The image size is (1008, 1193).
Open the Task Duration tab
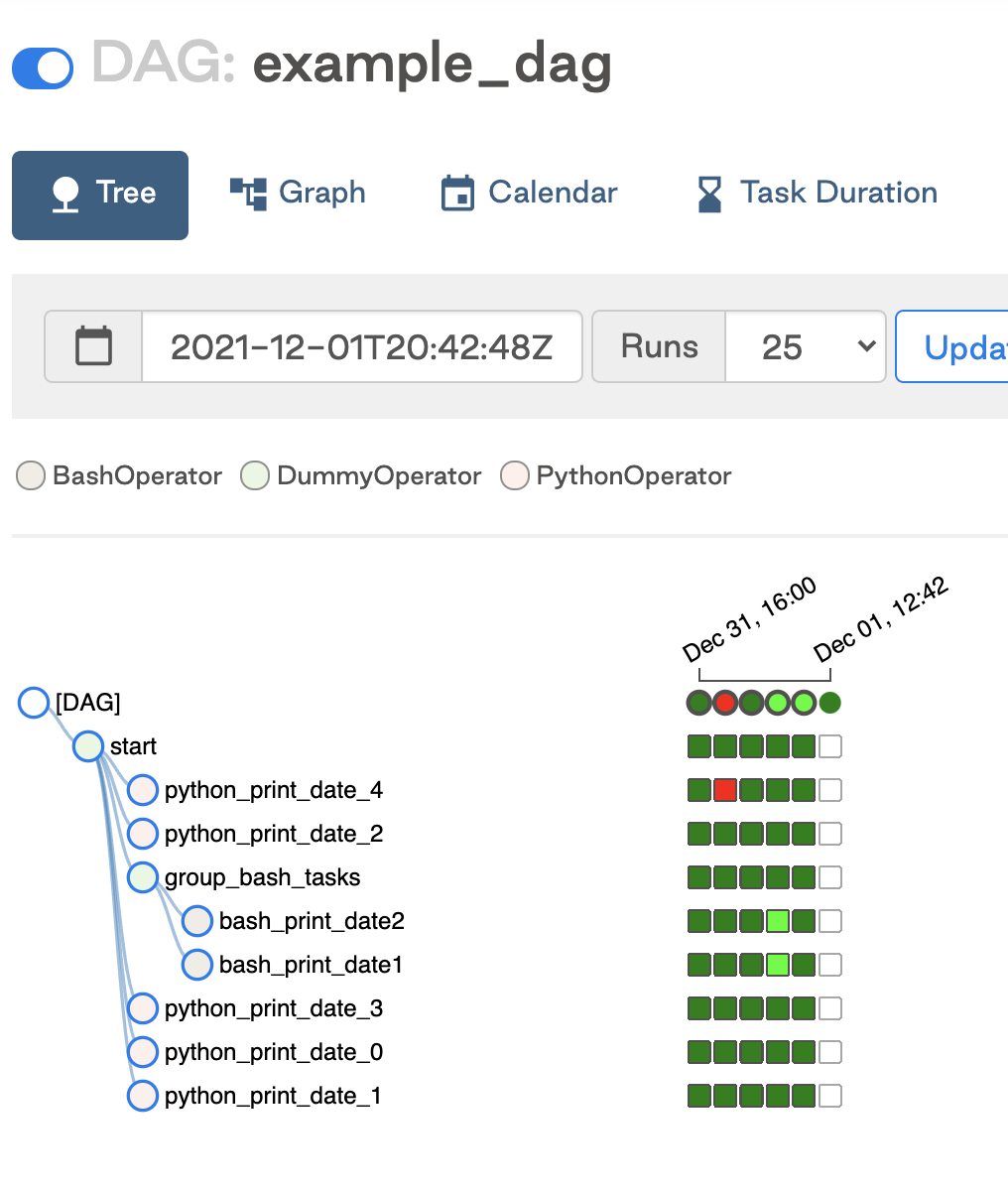818,193
